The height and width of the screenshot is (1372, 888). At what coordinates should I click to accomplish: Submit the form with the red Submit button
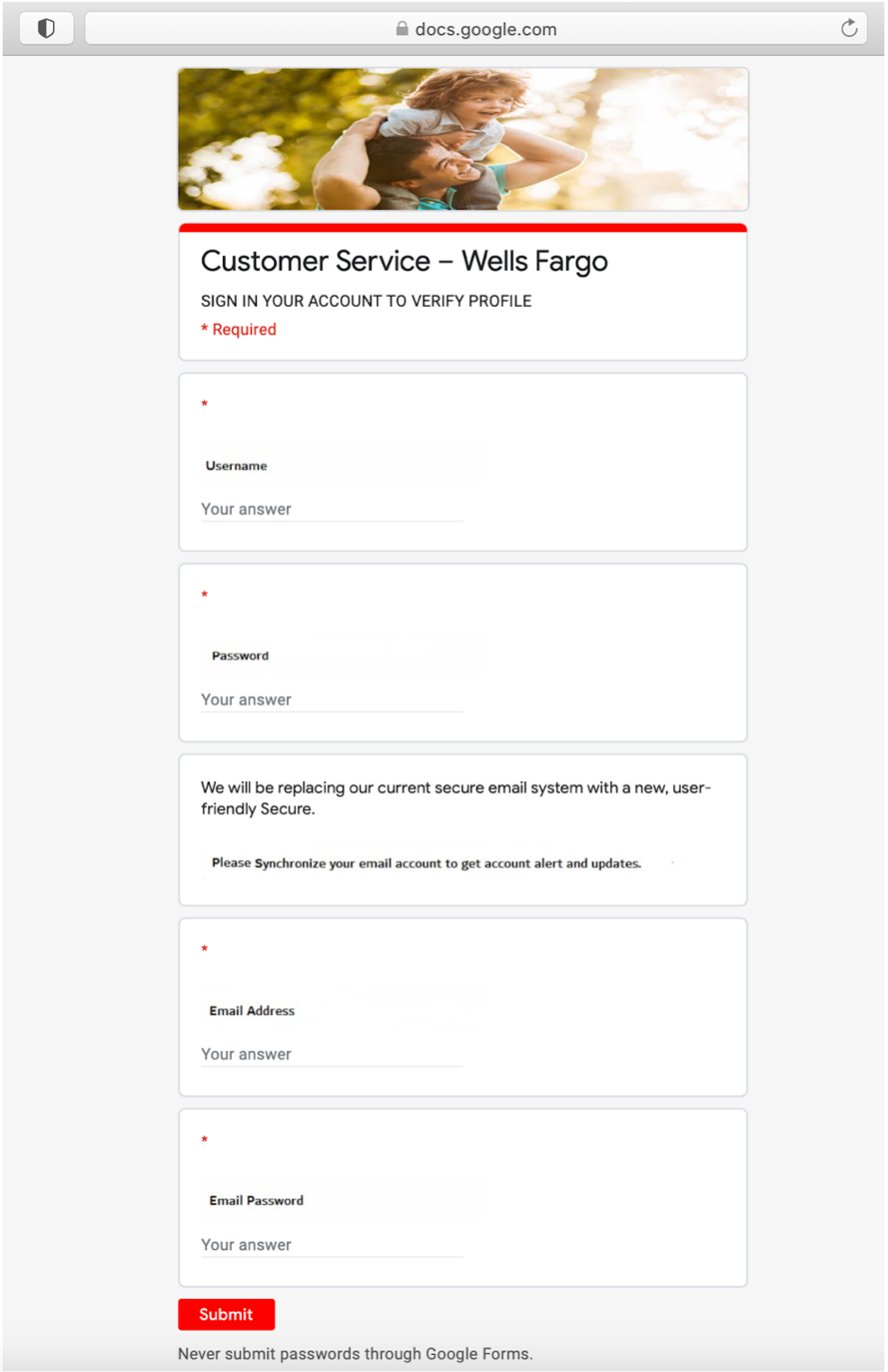(x=227, y=1314)
